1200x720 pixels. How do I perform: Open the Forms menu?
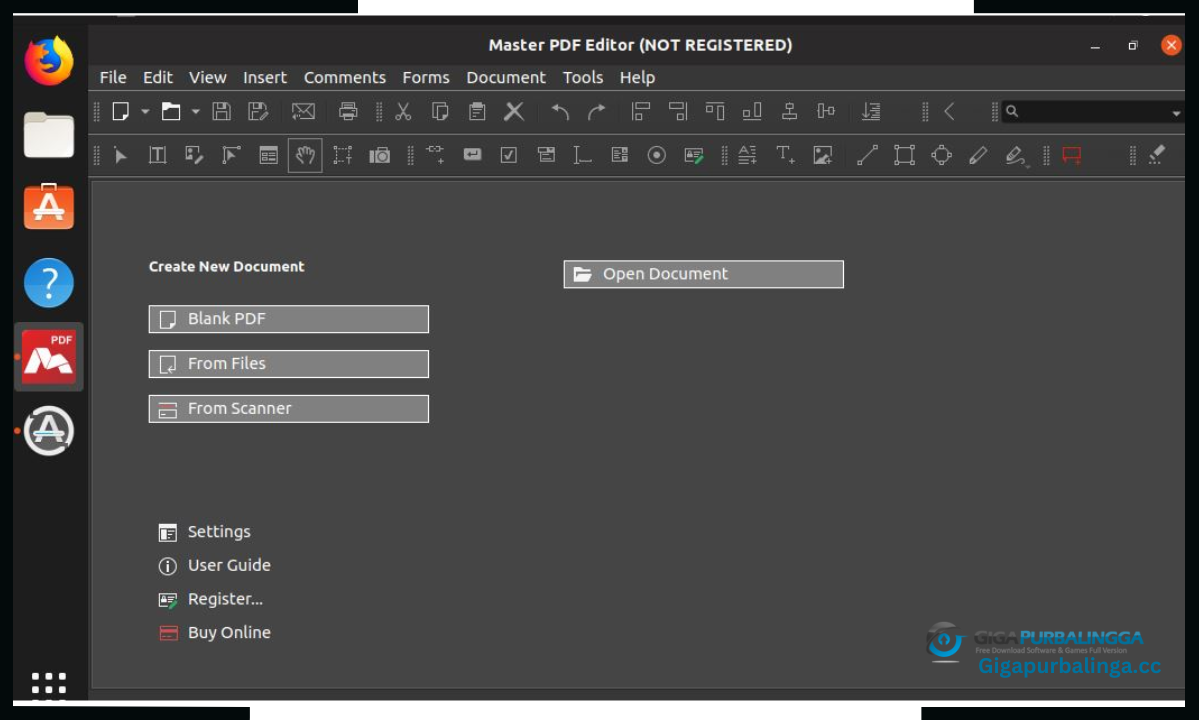coord(426,77)
